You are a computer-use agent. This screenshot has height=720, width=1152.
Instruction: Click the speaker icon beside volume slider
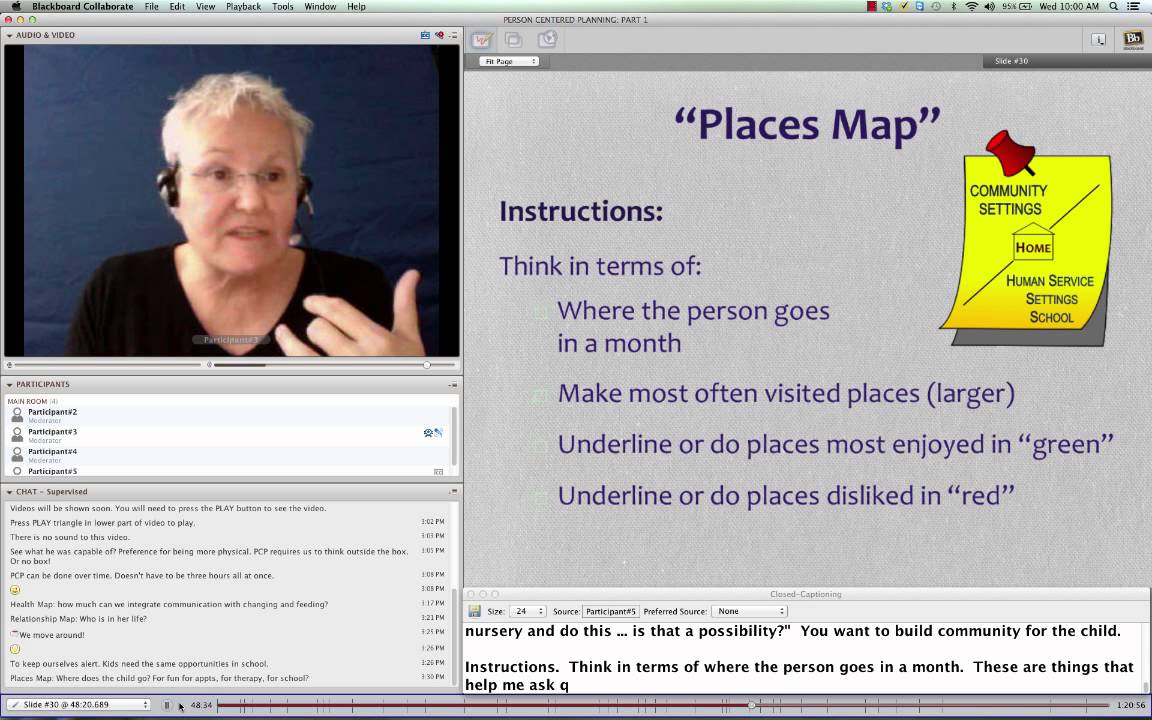[x=209, y=364]
